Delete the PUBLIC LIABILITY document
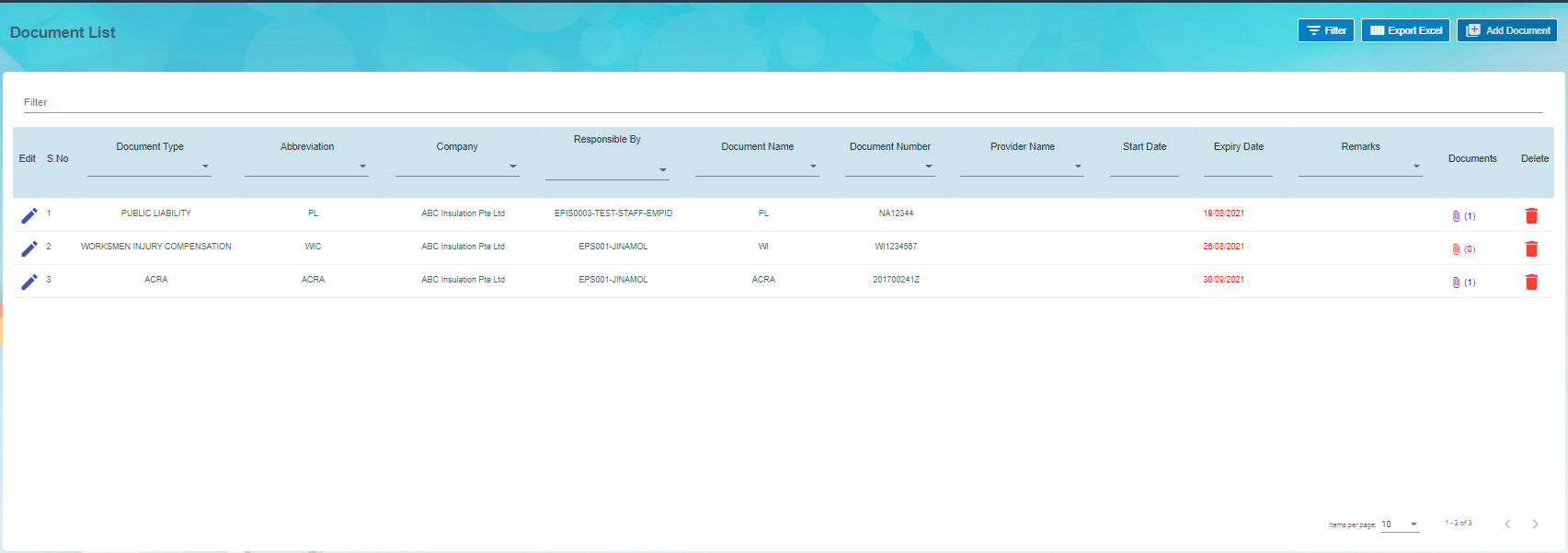 click(1531, 215)
